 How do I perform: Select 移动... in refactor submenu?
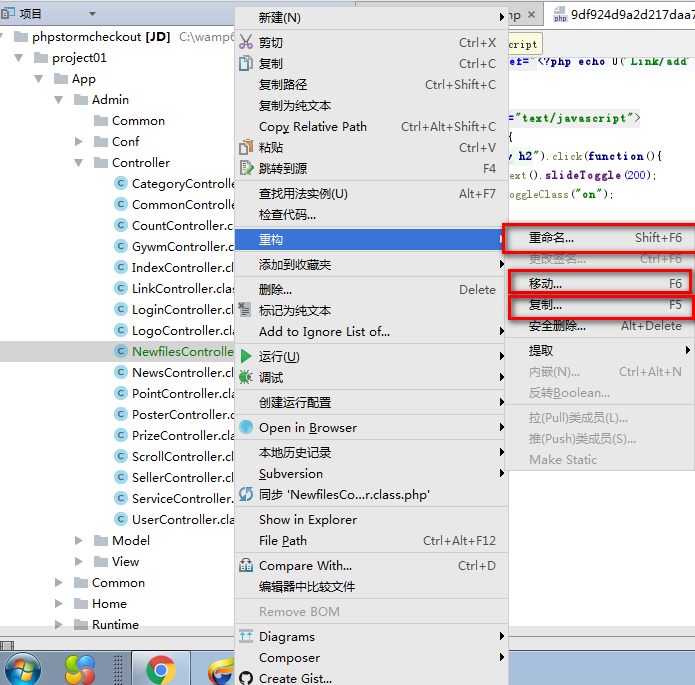(x=599, y=283)
